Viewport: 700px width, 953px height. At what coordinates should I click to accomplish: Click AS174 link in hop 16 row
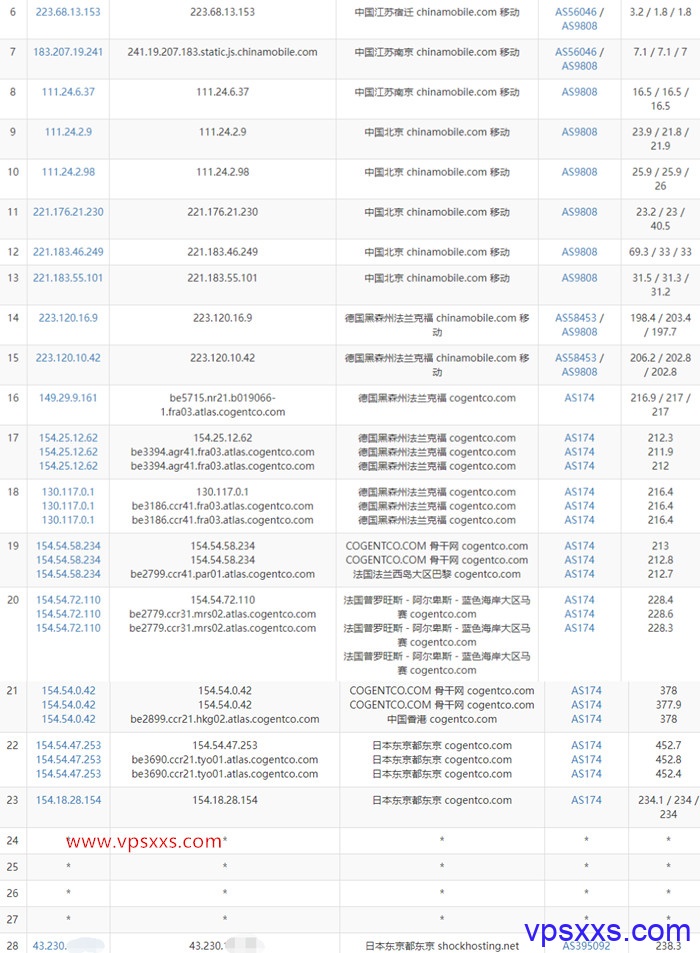pos(579,398)
